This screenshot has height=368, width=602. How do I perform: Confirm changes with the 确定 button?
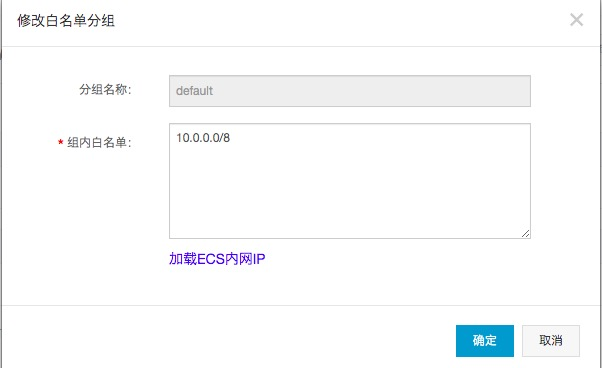click(485, 341)
